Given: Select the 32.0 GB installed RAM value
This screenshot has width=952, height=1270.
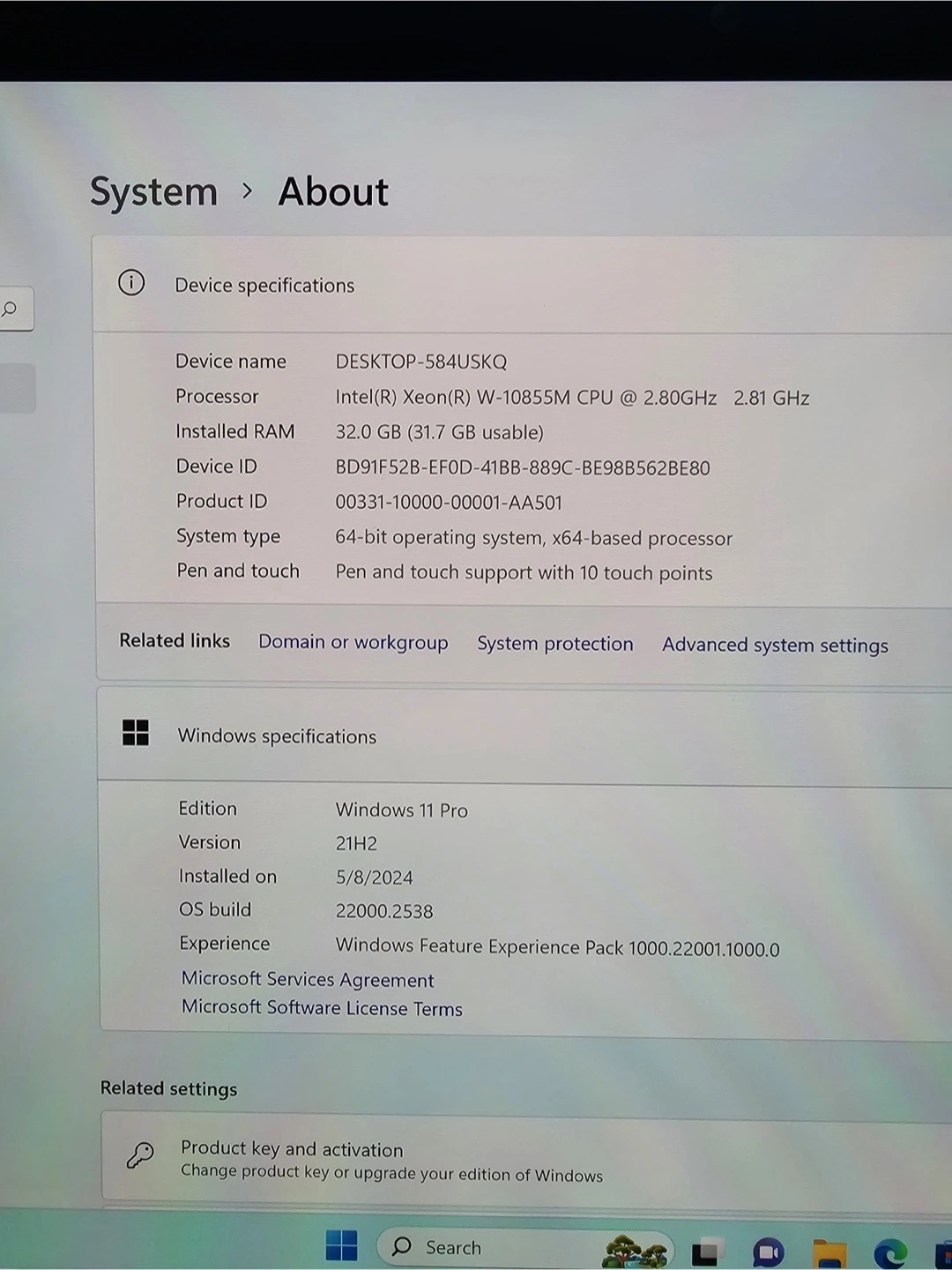Looking at the screenshot, I should [439, 432].
